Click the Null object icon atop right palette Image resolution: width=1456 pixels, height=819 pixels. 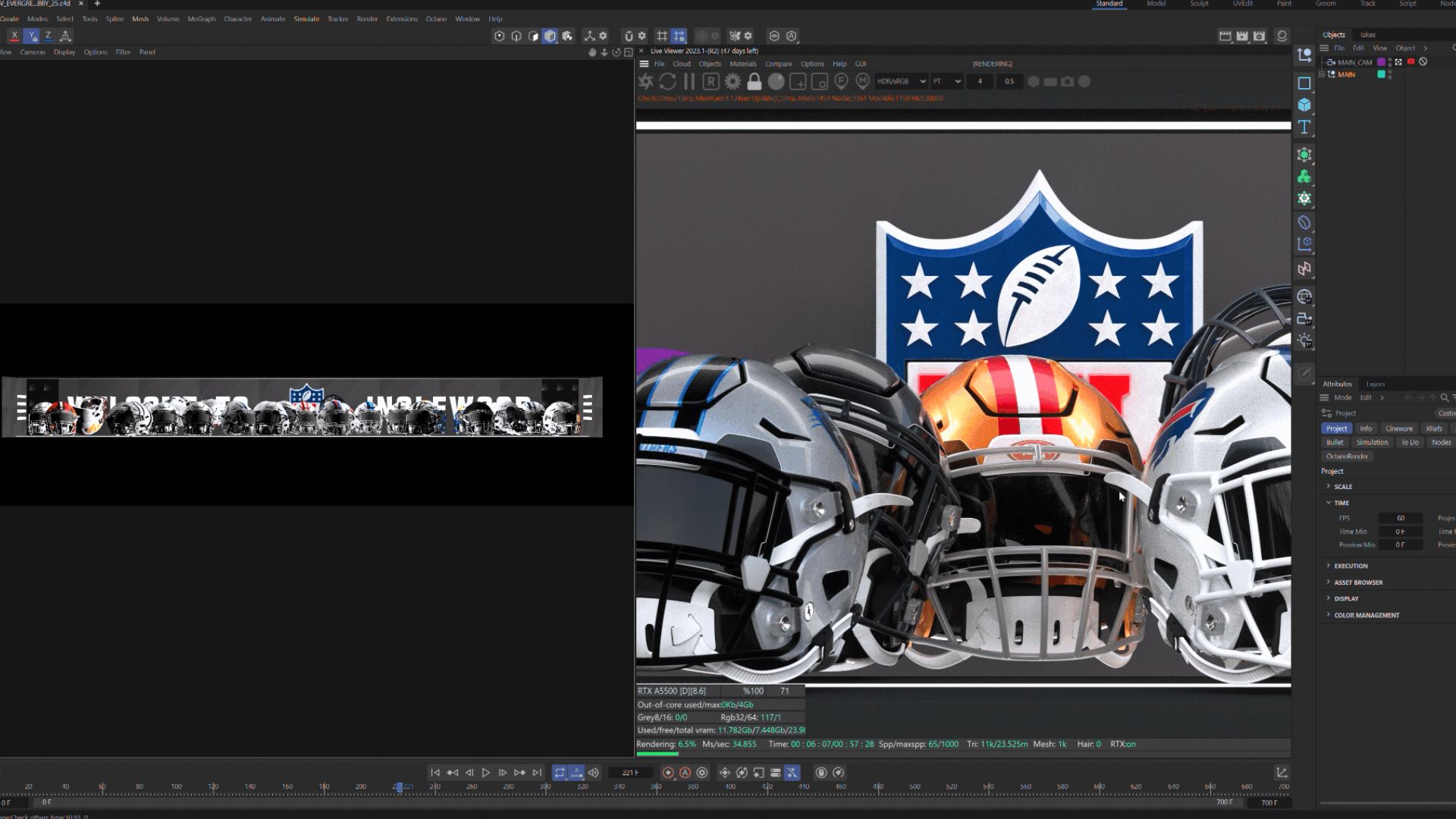pyautogui.click(x=1304, y=55)
